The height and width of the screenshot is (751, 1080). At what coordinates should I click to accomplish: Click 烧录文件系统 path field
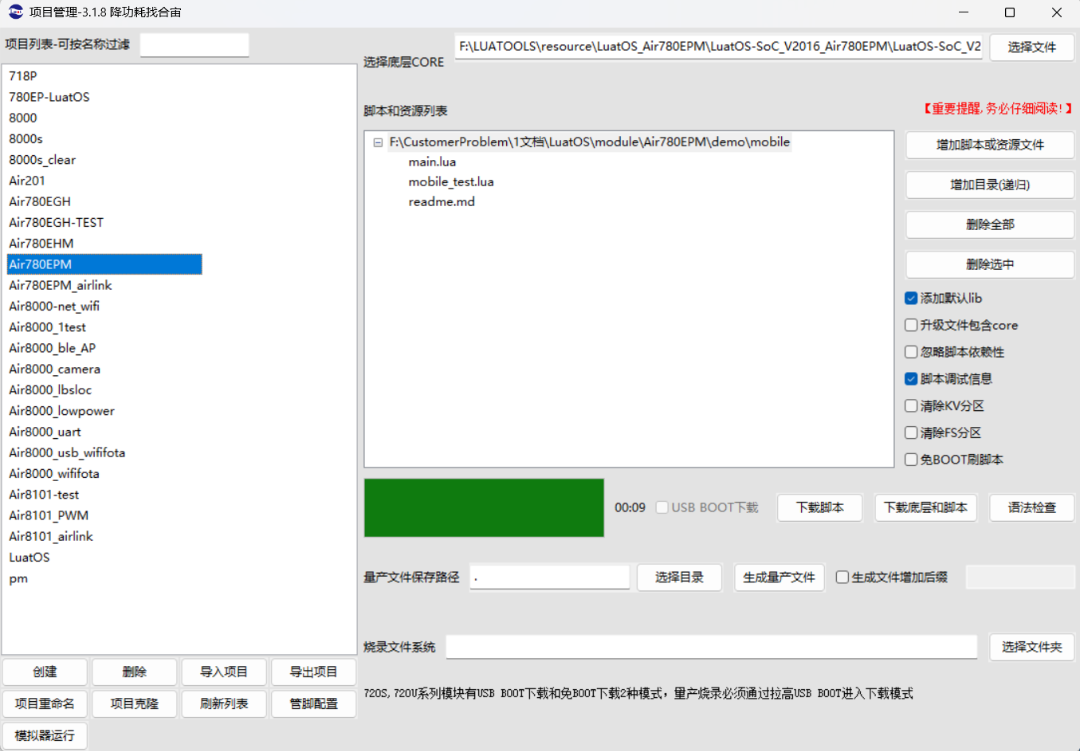point(712,647)
